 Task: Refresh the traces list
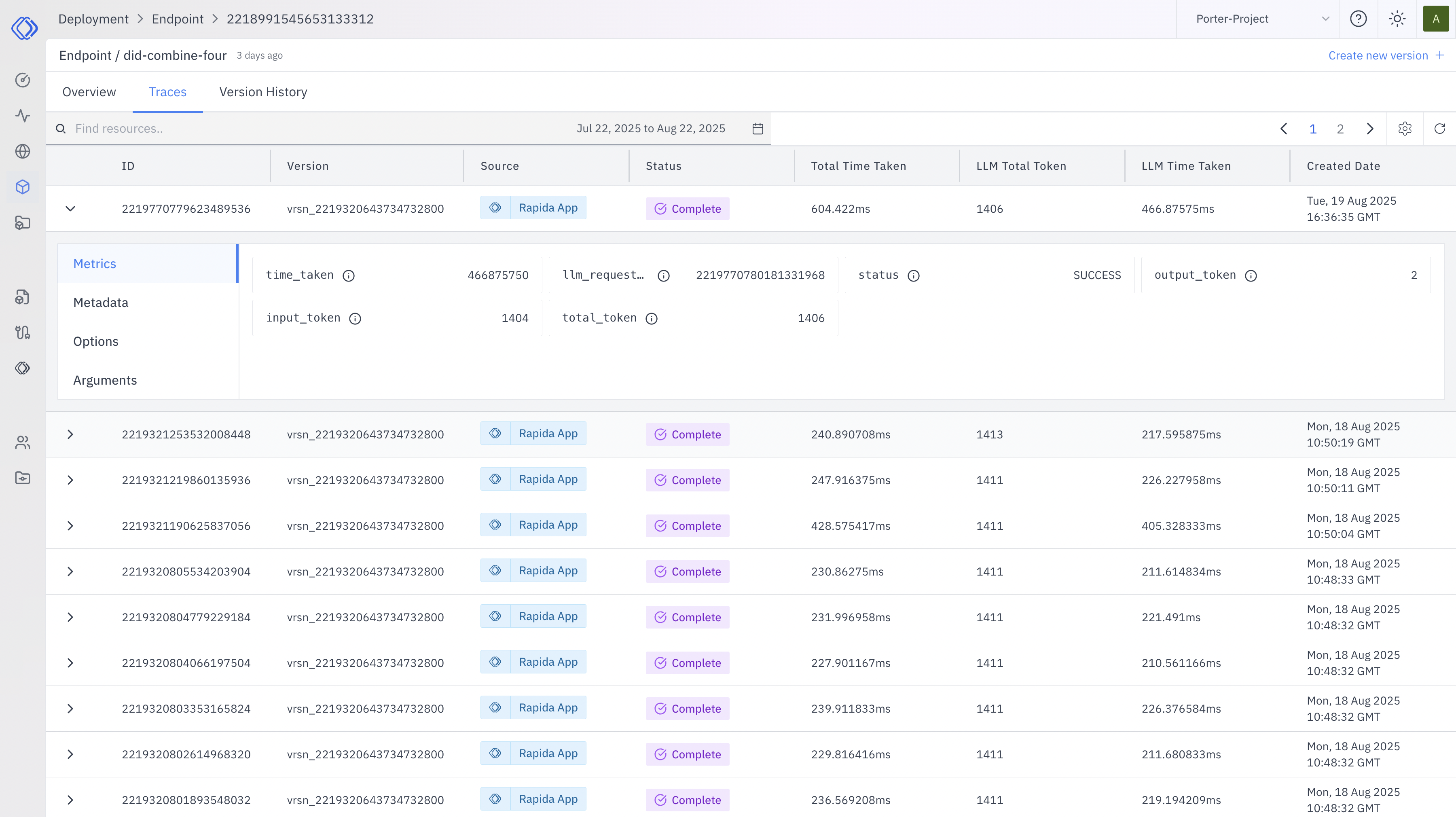point(1439,129)
